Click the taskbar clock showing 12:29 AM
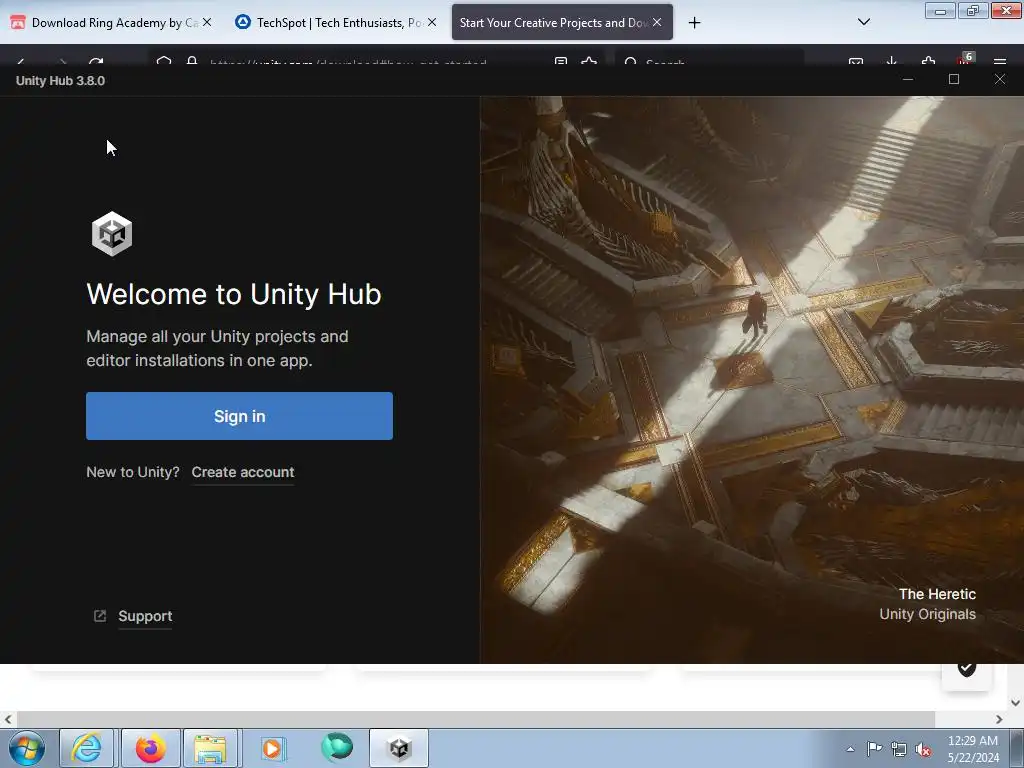Image resolution: width=1024 pixels, height=768 pixels. click(972, 749)
